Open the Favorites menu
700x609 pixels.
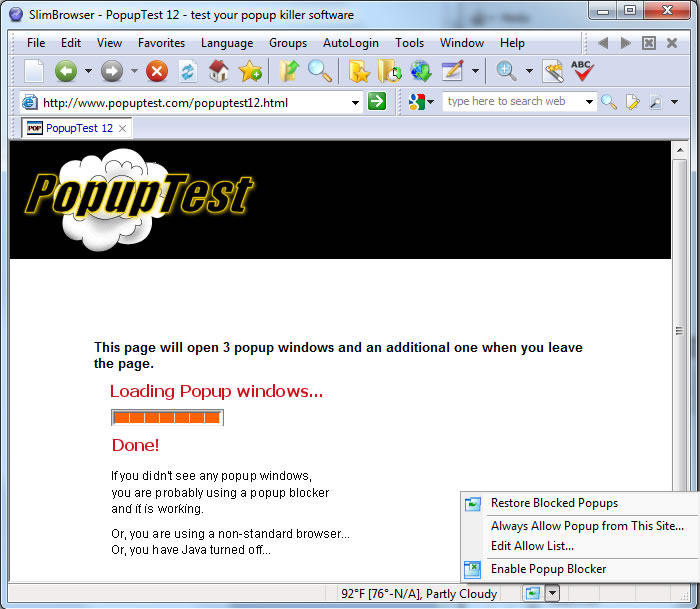point(161,43)
